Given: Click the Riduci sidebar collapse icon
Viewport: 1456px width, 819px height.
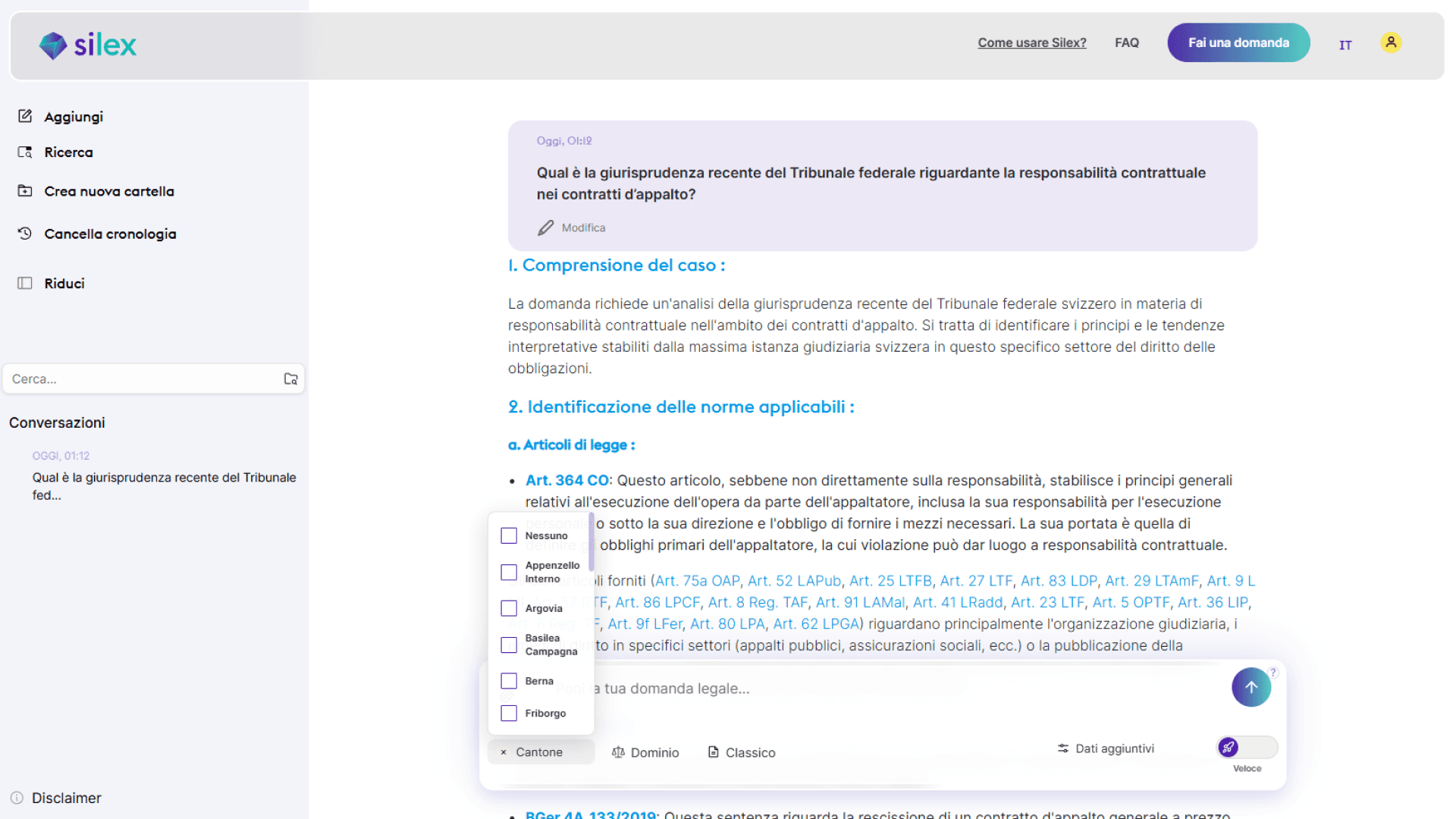Looking at the screenshot, I should (x=25, y=283).
